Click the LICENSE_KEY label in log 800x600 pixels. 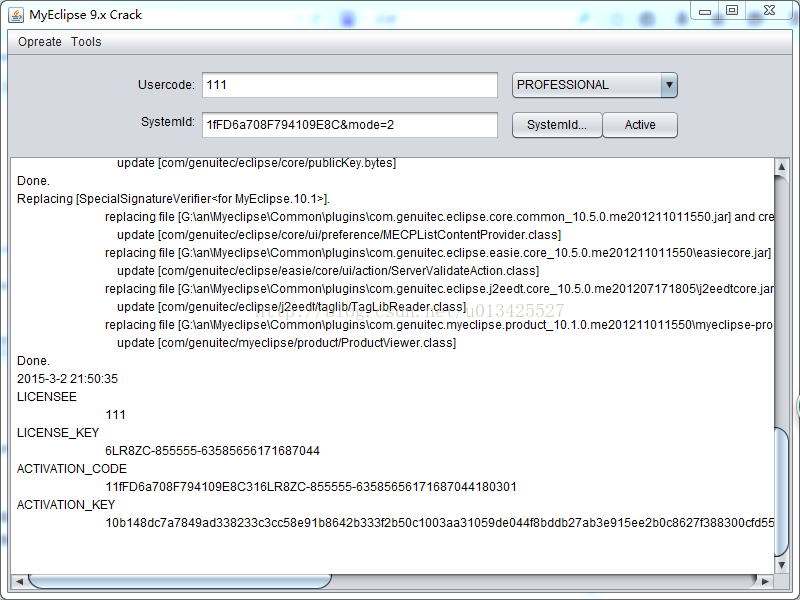coord(58,433)
